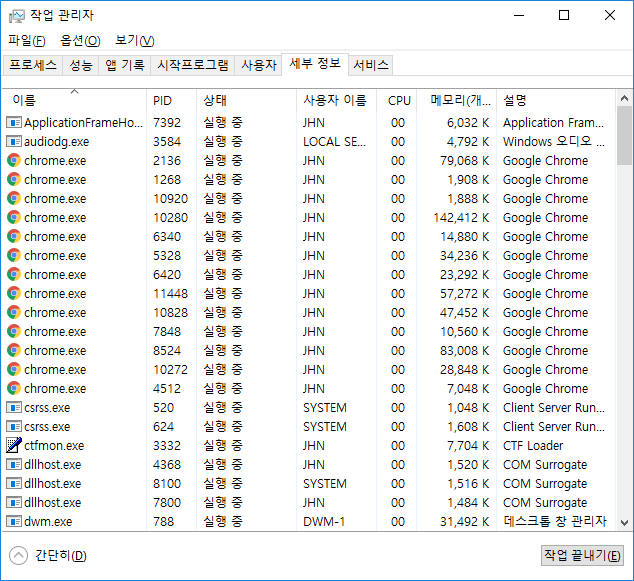Open the 옵션(O) menu
Viewport: 634px width, 581px height.
80,40
